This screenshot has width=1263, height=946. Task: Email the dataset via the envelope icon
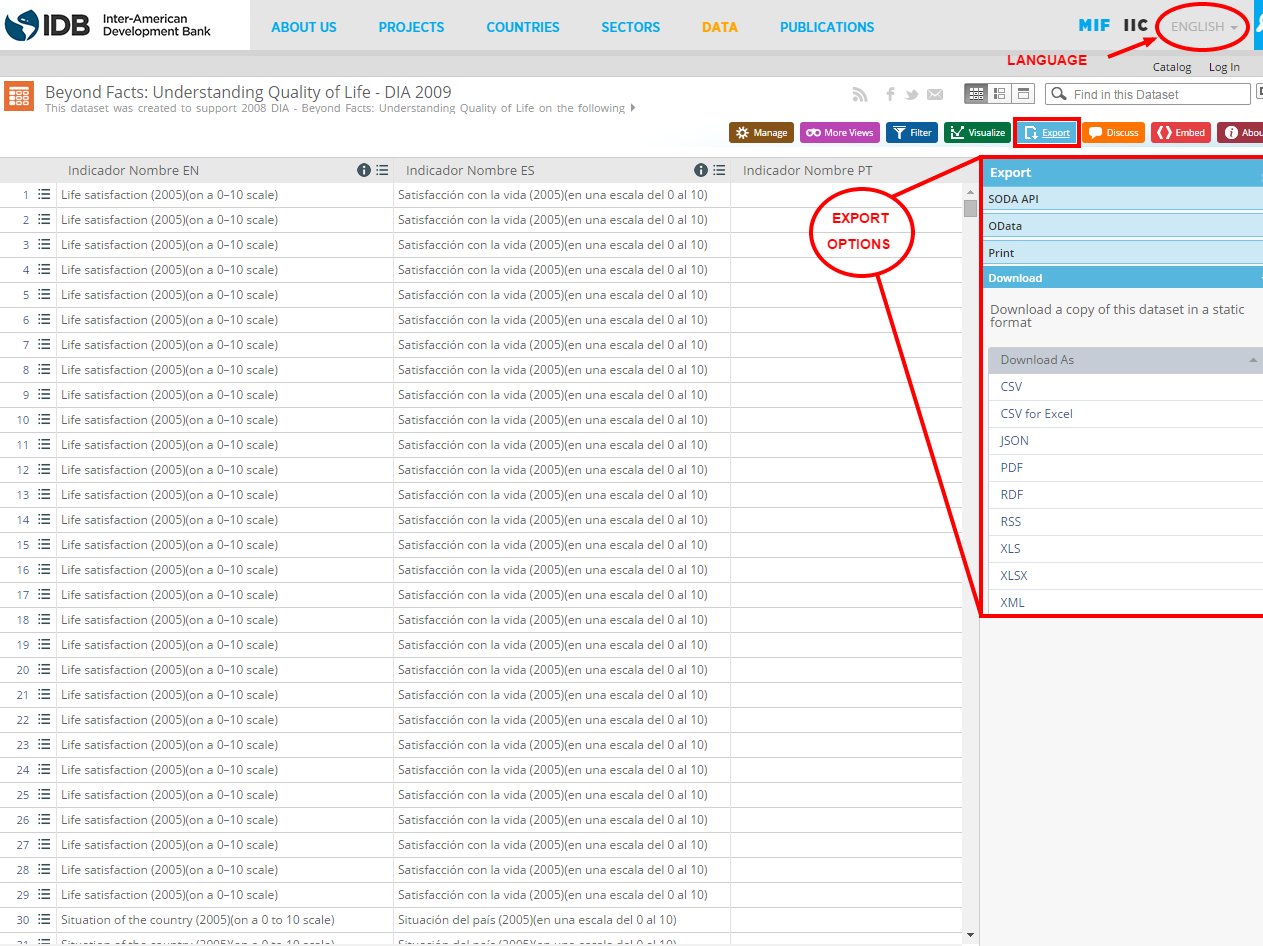(935, 94)
